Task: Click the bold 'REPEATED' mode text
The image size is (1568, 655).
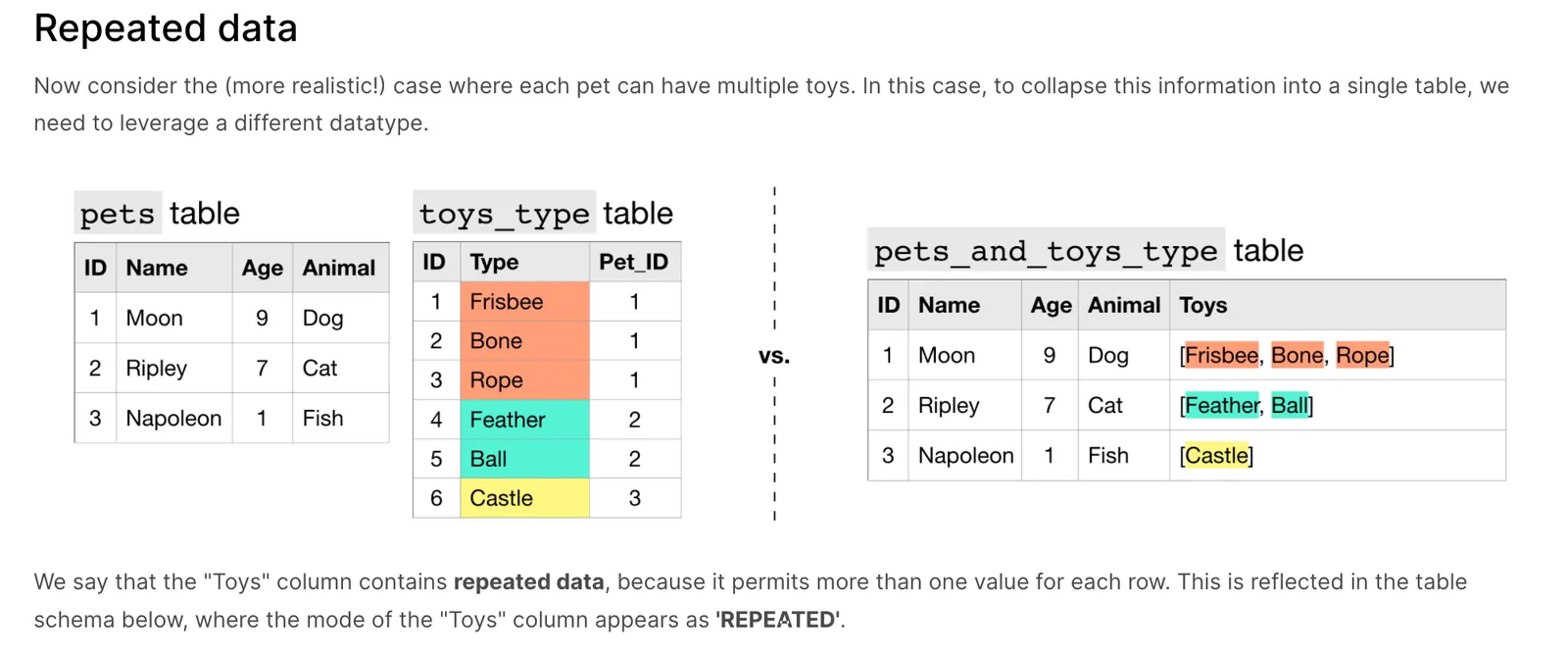Action: (x=778, y=620)
